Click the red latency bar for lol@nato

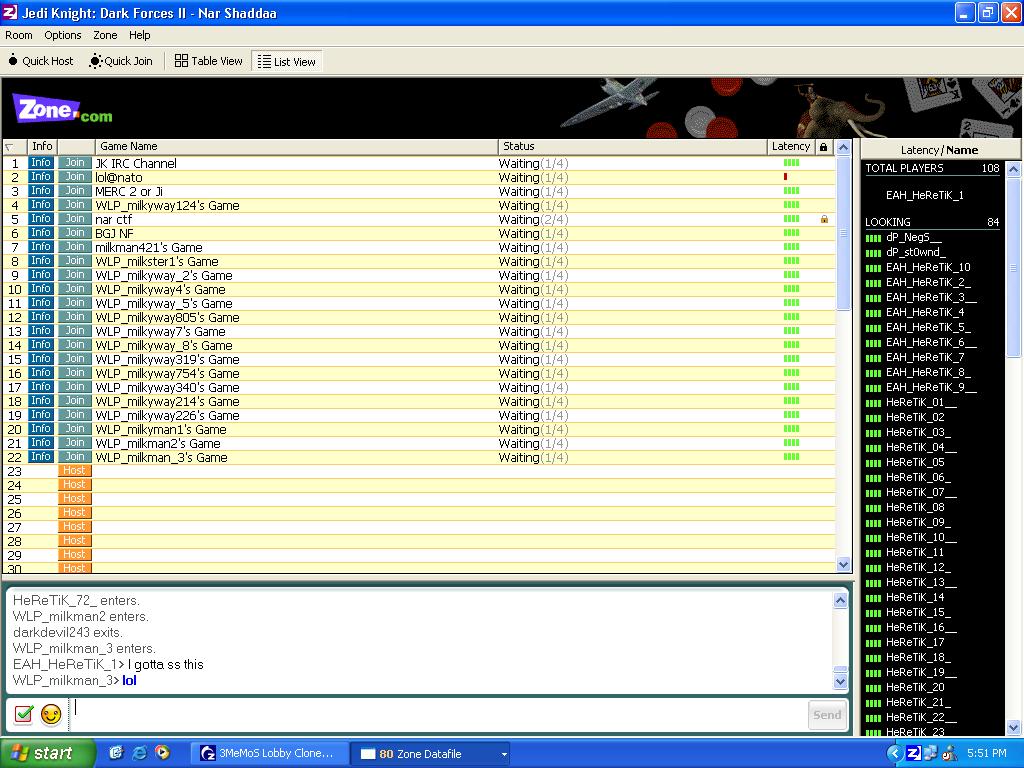click(x=786, y=176)
